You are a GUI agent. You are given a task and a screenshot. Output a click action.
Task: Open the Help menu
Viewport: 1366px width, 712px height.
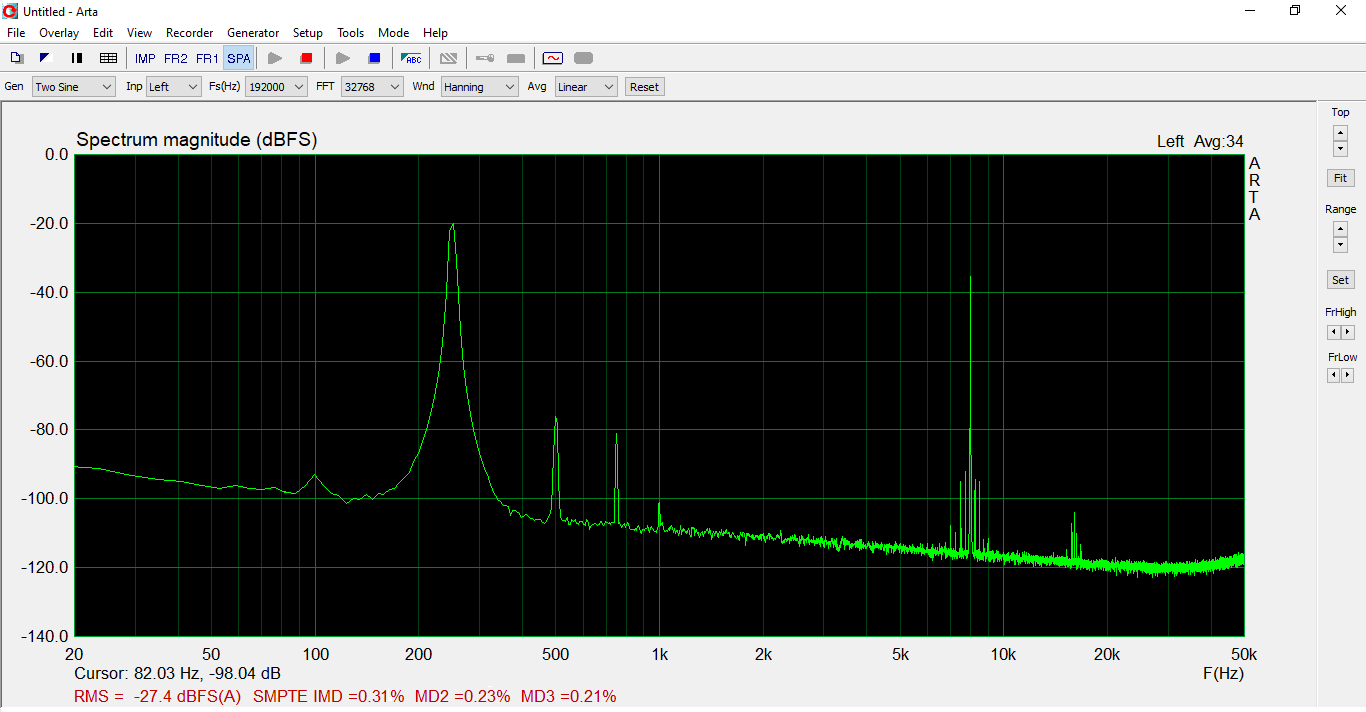[435, 33]
